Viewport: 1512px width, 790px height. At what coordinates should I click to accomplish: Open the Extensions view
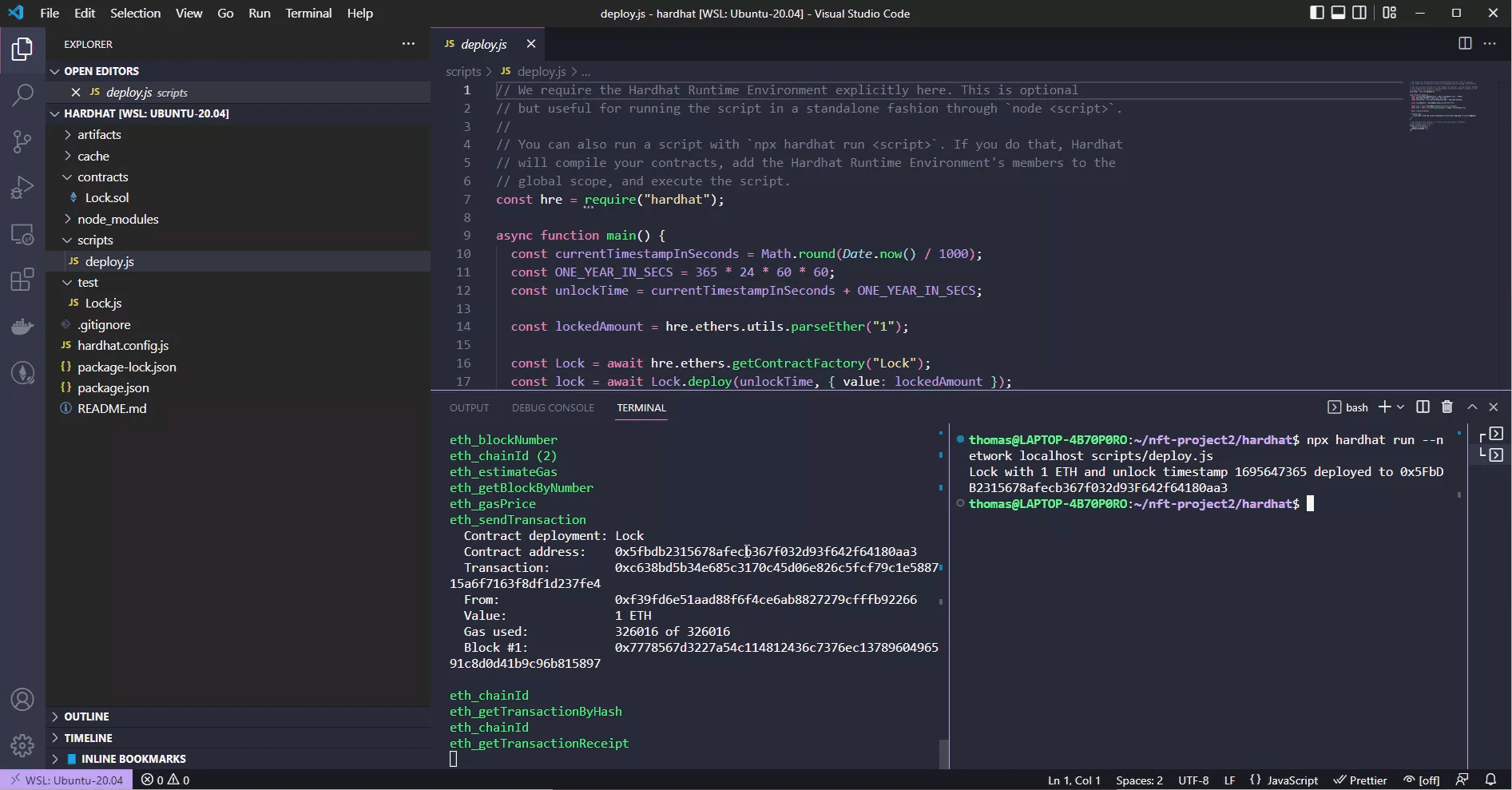tap(22, 280)
